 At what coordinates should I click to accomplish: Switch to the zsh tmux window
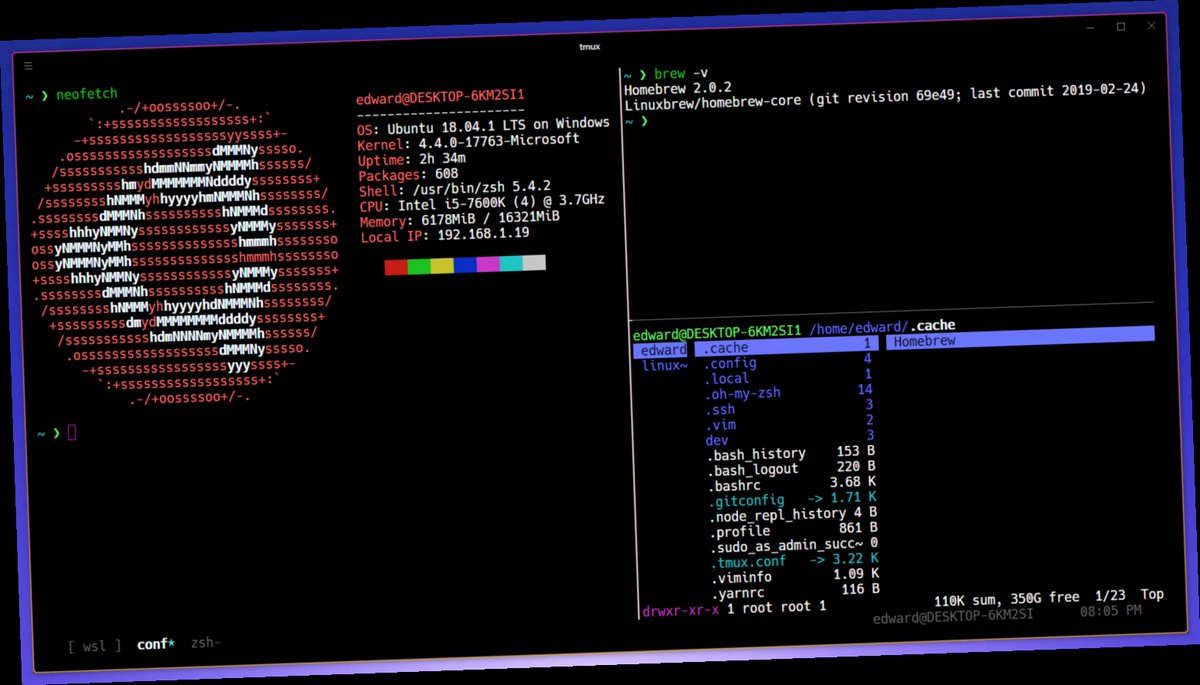point(205,642)
